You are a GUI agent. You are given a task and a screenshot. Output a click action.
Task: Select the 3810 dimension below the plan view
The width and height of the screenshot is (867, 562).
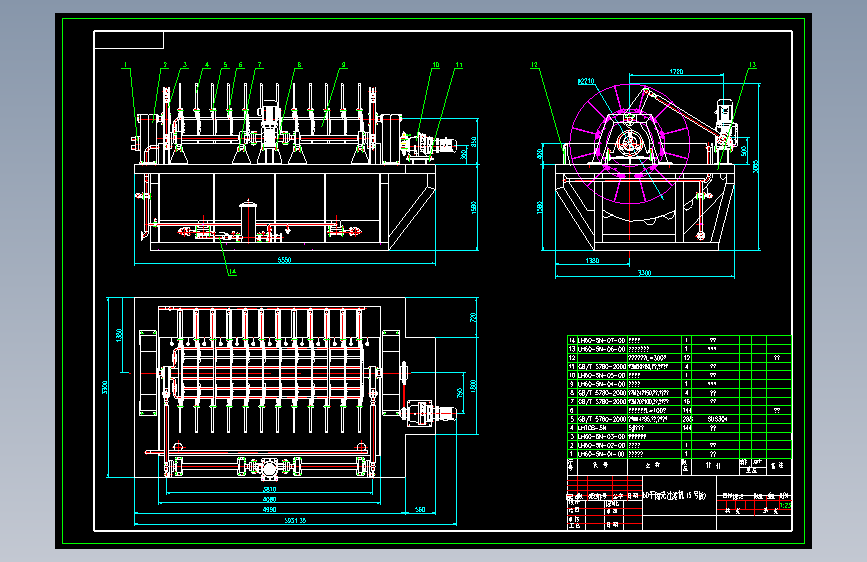[x=269, y=490]
